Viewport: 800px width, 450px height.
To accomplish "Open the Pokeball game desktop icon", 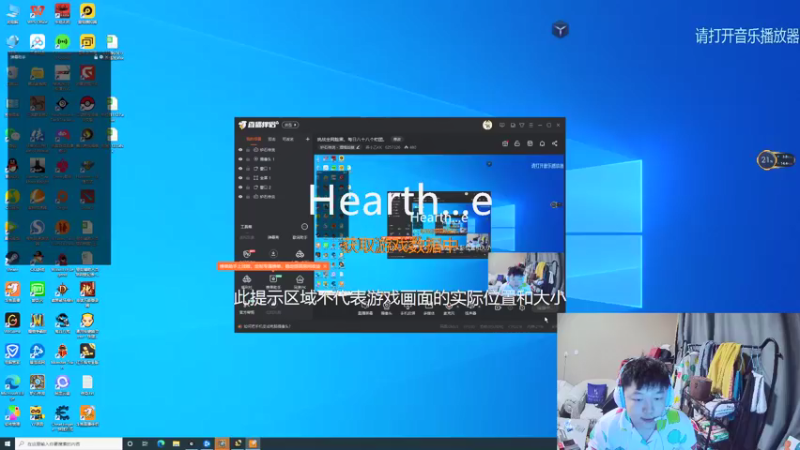I will pyautogui.click(x=87, y=107).
